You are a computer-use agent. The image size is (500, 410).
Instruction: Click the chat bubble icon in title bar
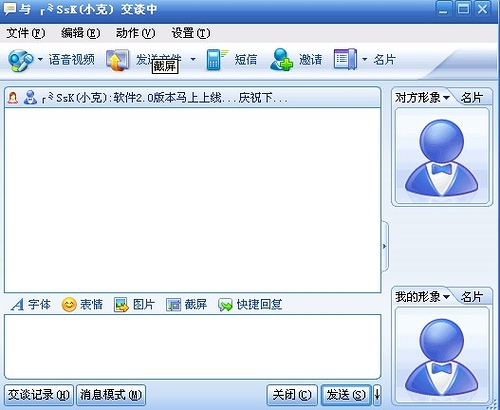(x=10, y=9)
